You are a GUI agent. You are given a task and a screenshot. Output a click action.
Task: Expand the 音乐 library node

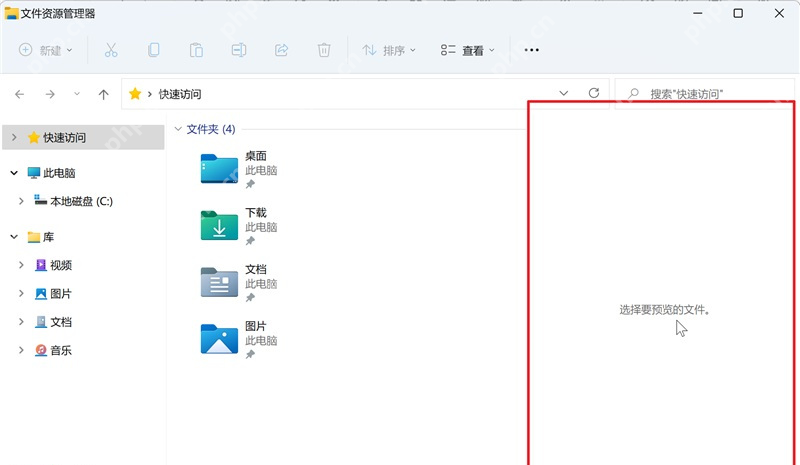(21, 350)
